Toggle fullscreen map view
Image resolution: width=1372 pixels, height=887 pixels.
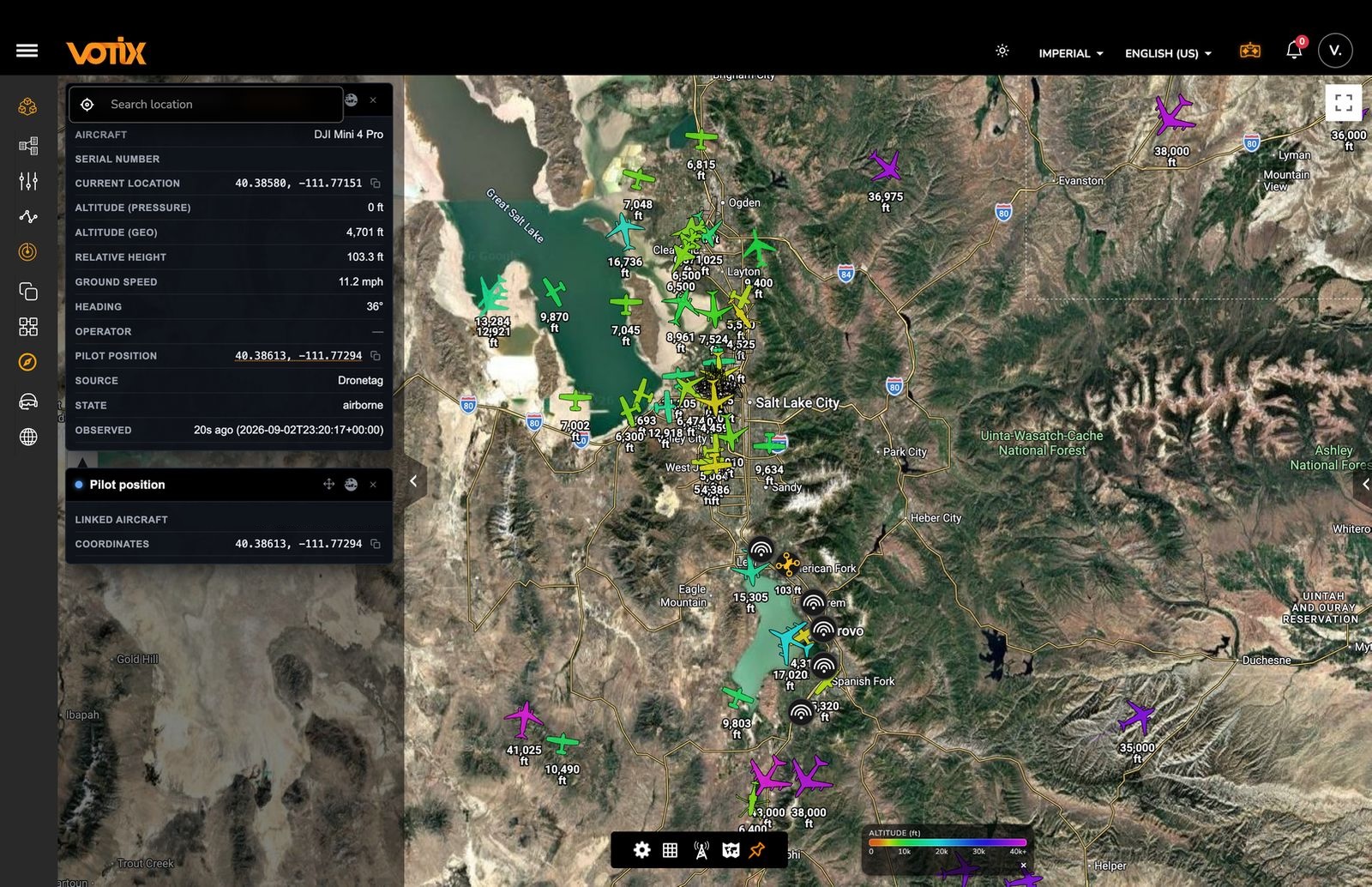coord(1344,103)
